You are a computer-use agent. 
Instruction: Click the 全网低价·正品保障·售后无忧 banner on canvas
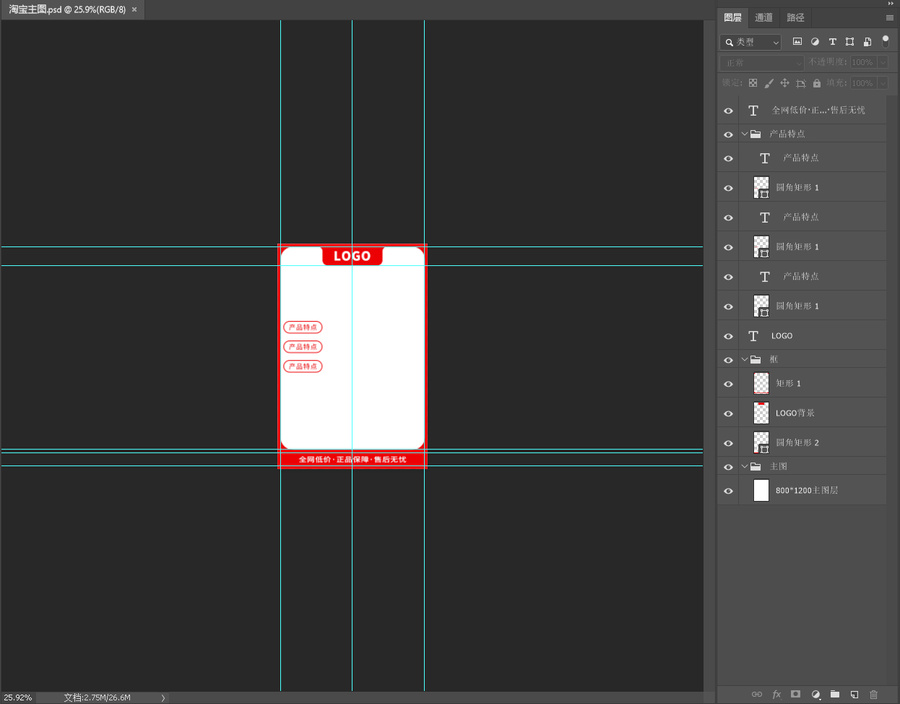coord(352,459)
